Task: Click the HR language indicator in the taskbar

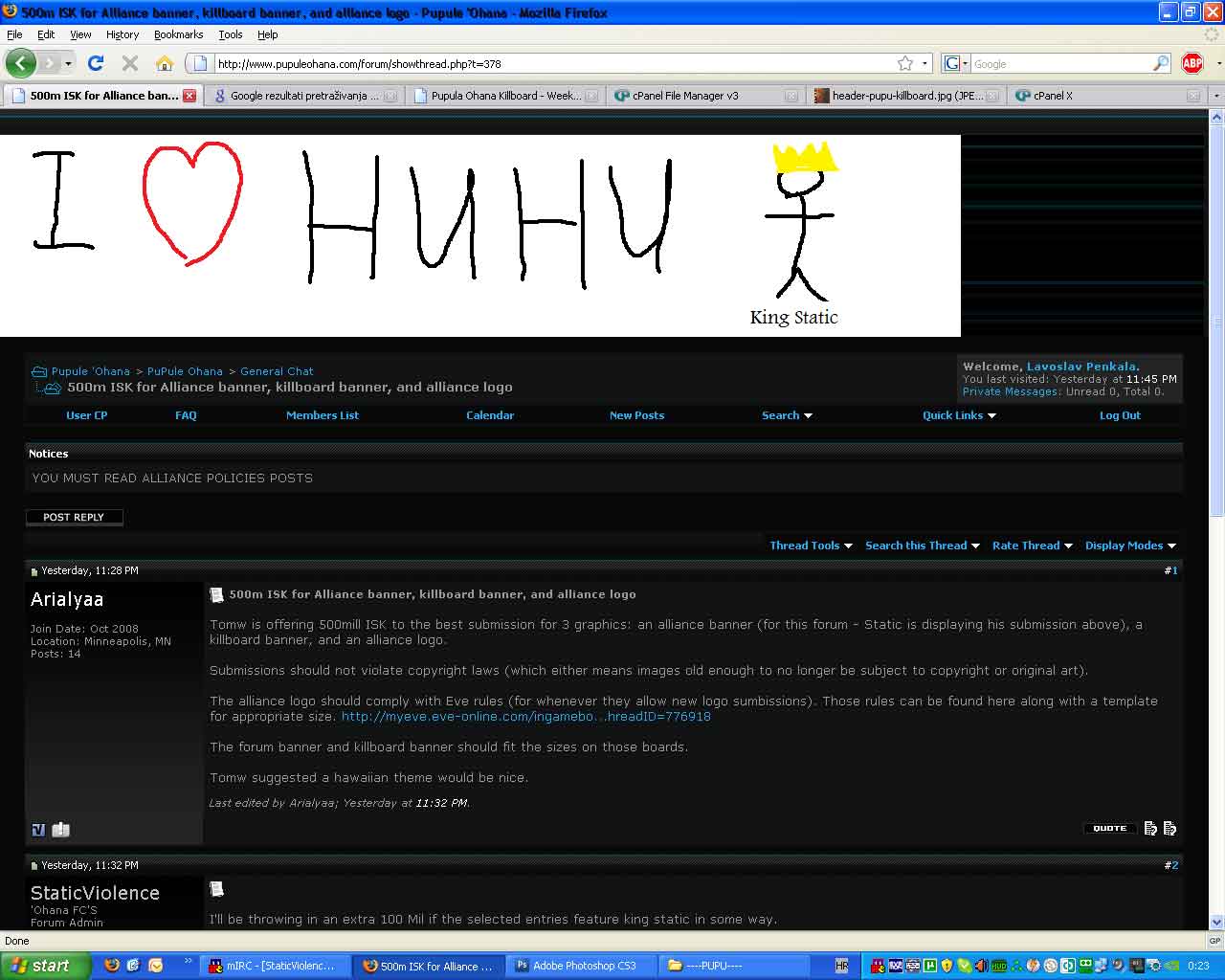Action: [x=842, y=966]
